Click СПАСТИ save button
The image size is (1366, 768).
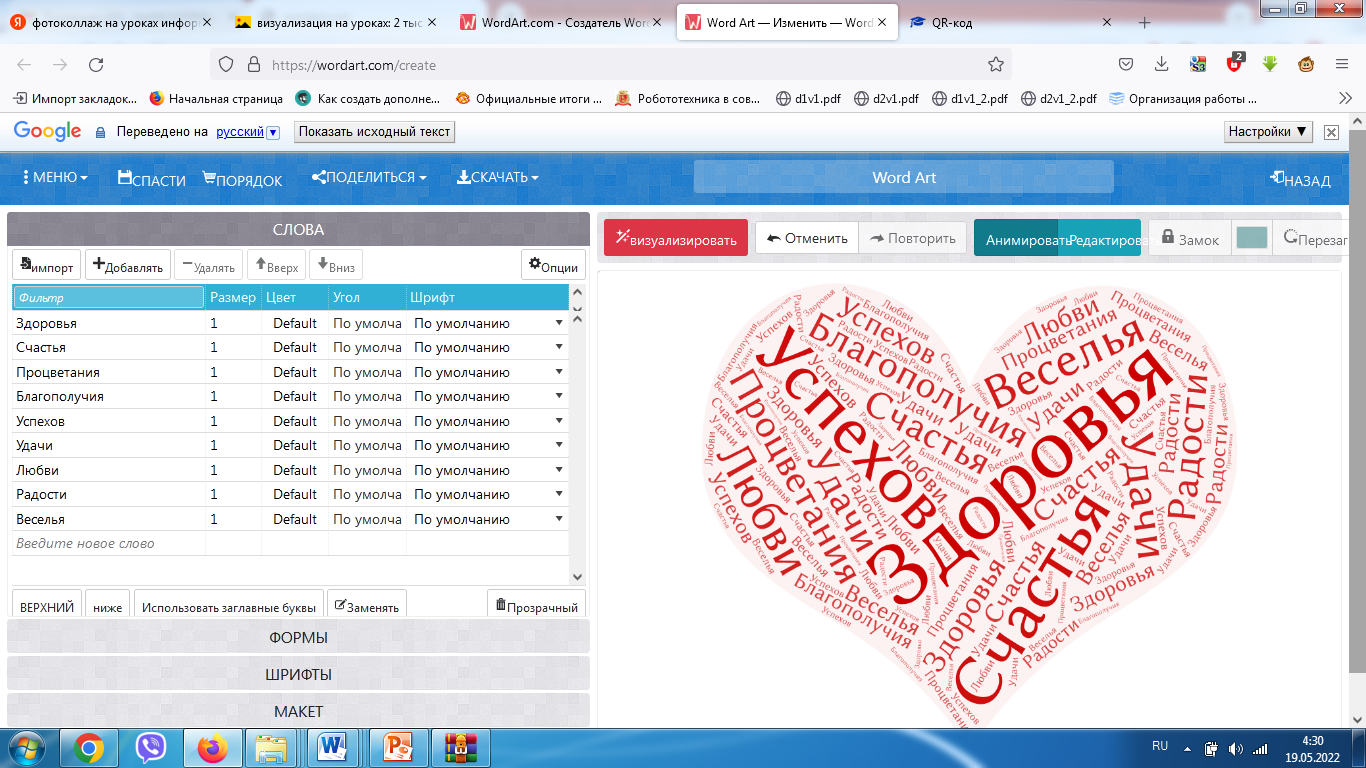click(152, 179)
